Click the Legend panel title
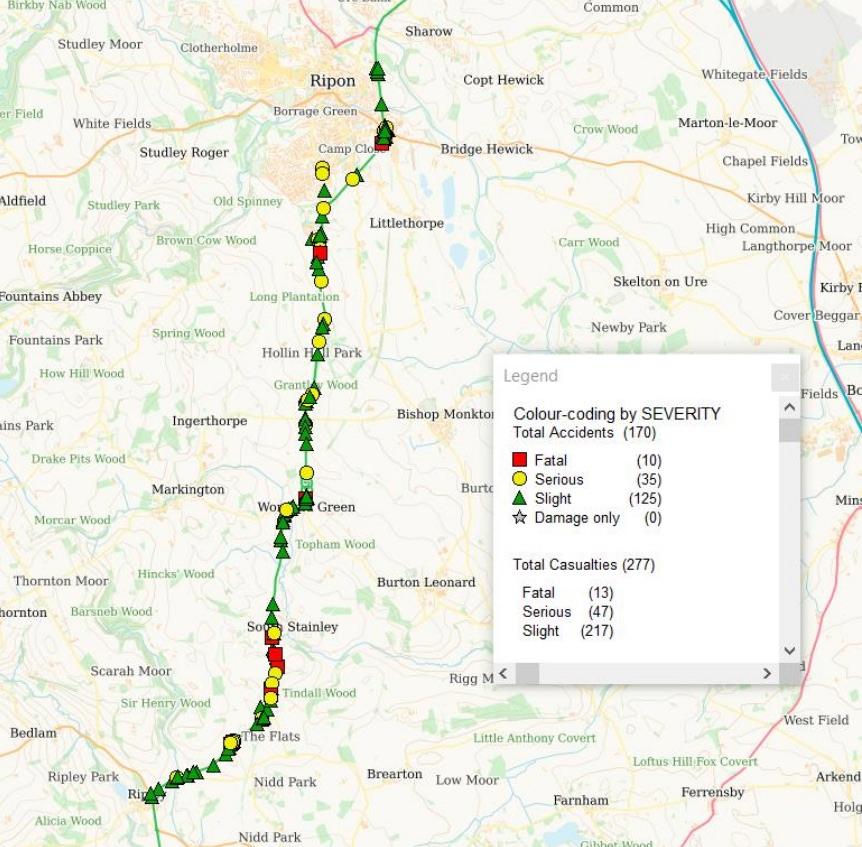This screenshot has height=847, width=862. coord(530,377)
